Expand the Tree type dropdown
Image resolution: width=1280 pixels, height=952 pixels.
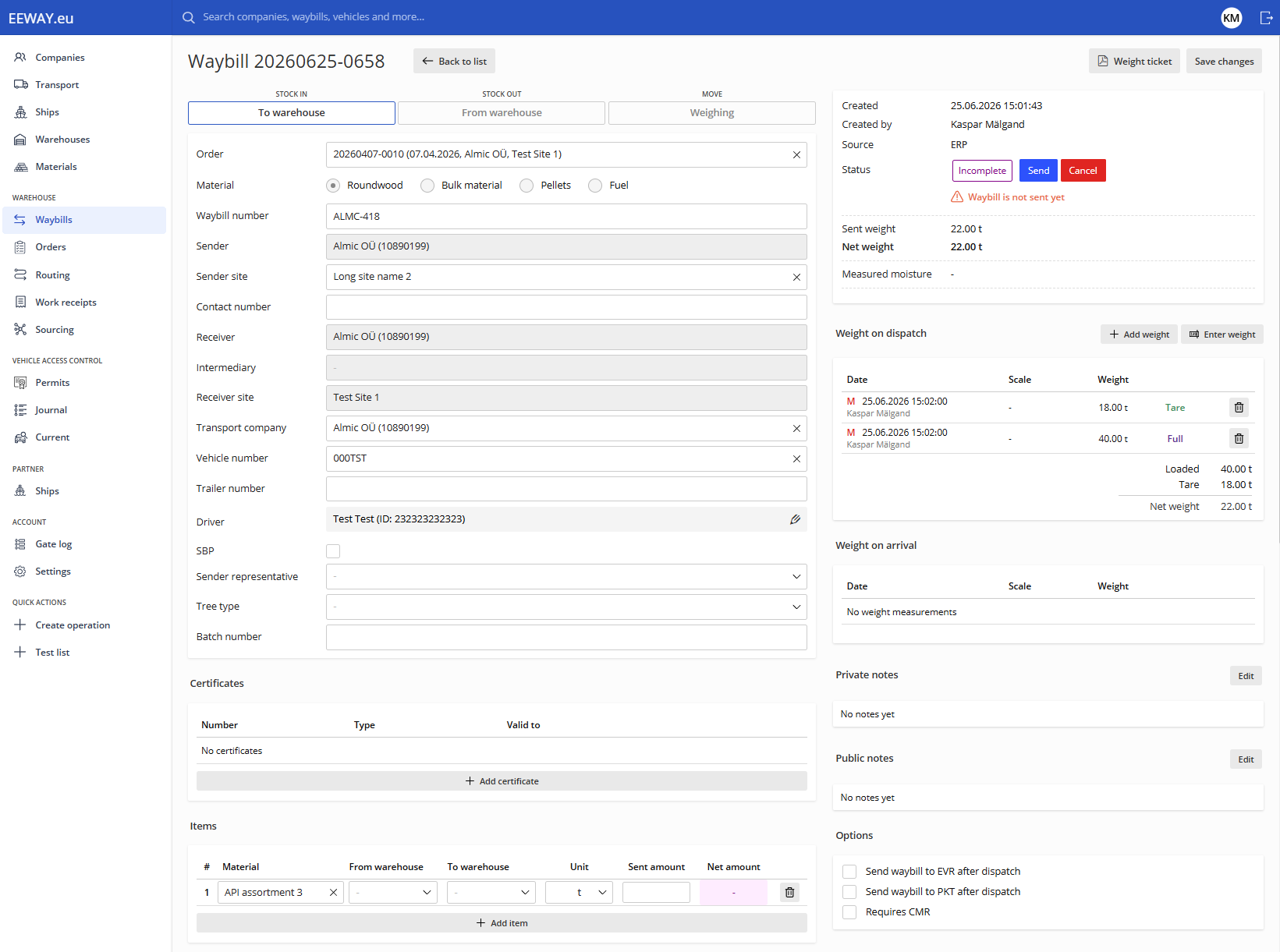(566, 607)
